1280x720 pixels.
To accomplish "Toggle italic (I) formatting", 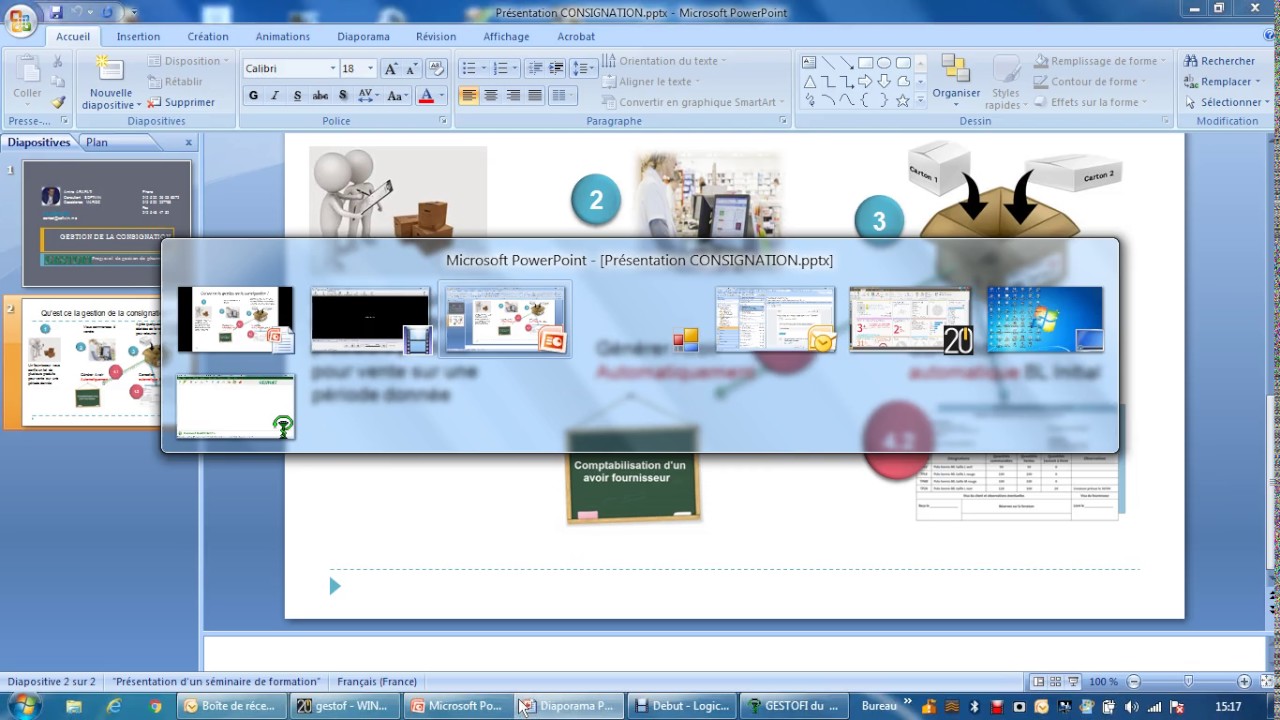I will click(275, 96).
